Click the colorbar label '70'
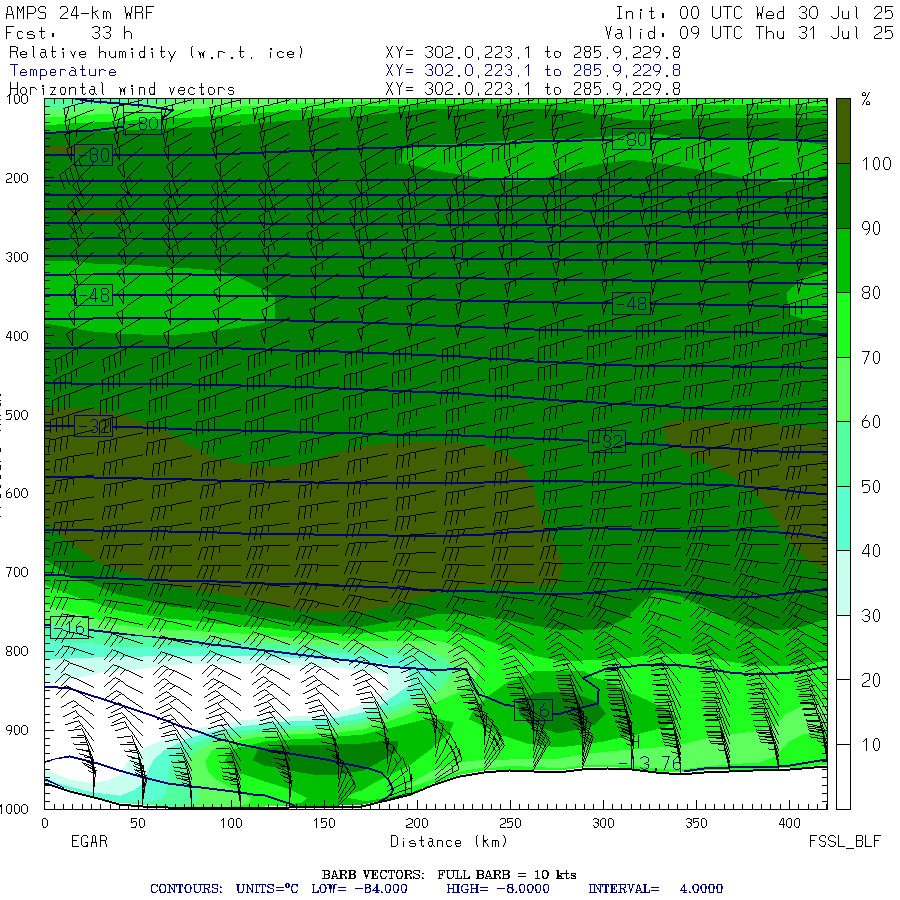This screenshot has height=900, width=900. [871, 358]
